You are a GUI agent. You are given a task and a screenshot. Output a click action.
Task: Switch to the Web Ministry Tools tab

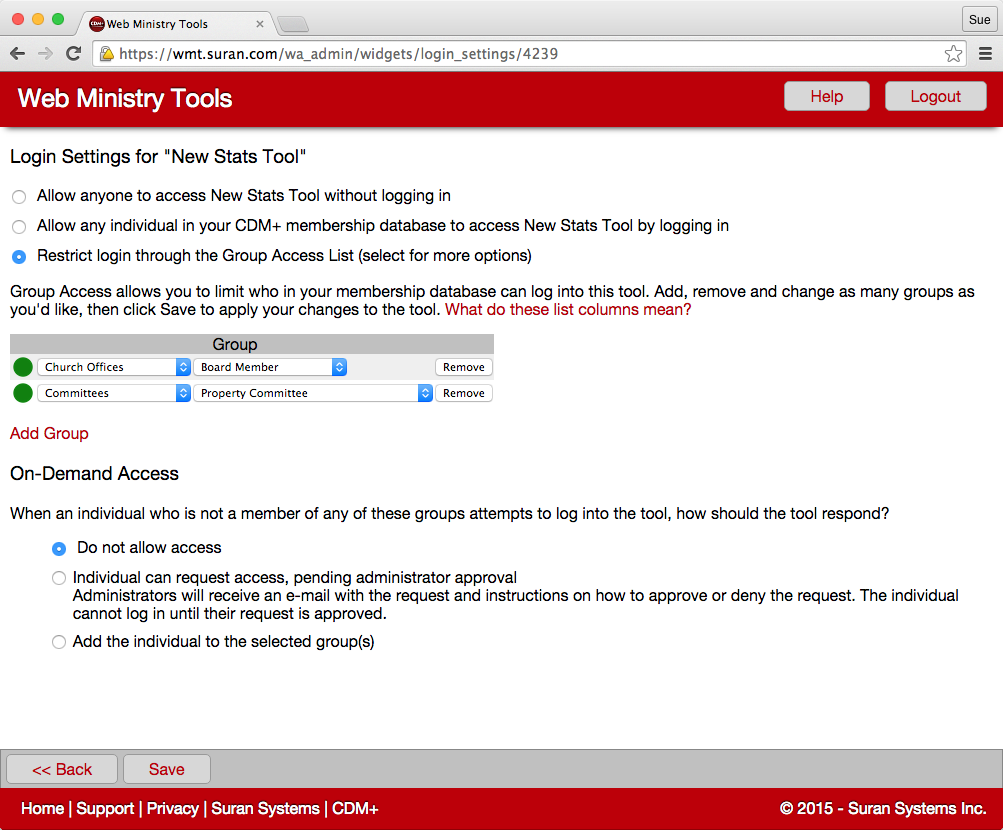click(x=170, y=23)
